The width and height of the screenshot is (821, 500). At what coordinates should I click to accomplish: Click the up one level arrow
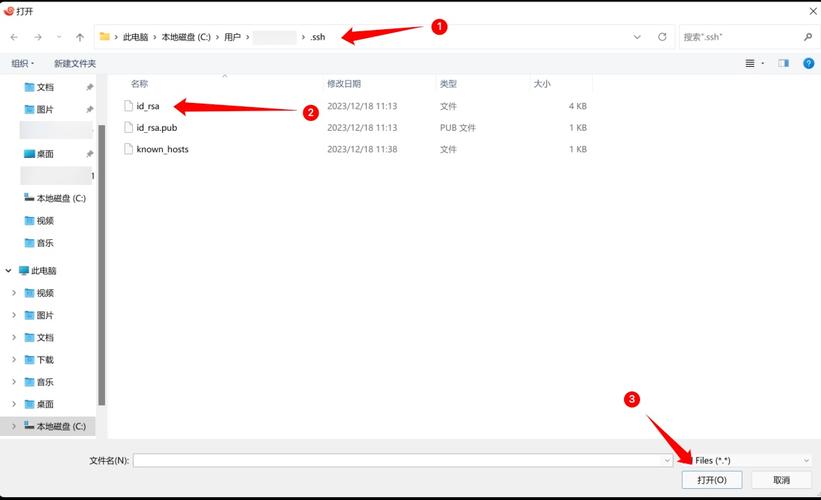tap(80, 37)
